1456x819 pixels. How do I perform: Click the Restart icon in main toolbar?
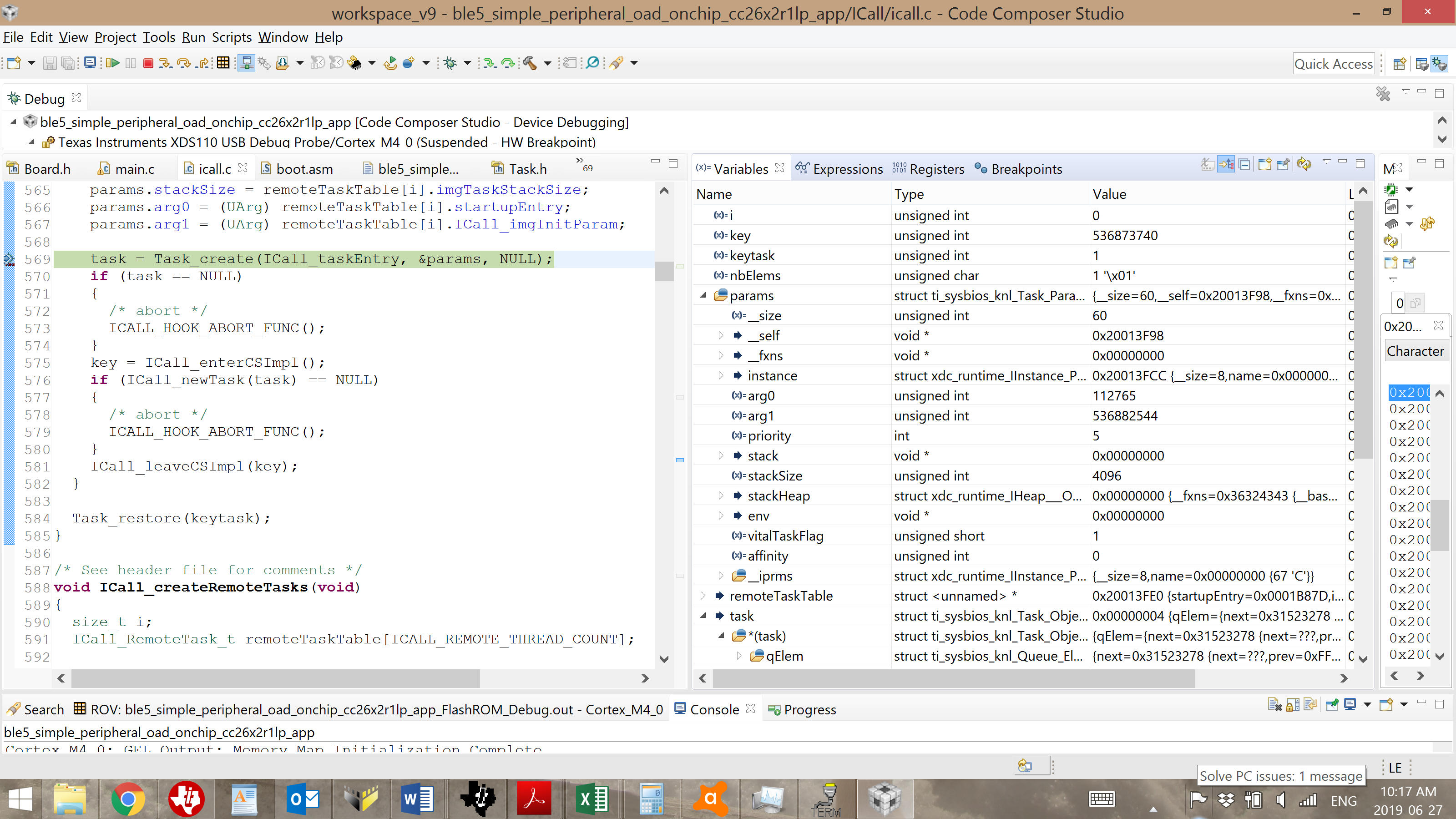390,63
